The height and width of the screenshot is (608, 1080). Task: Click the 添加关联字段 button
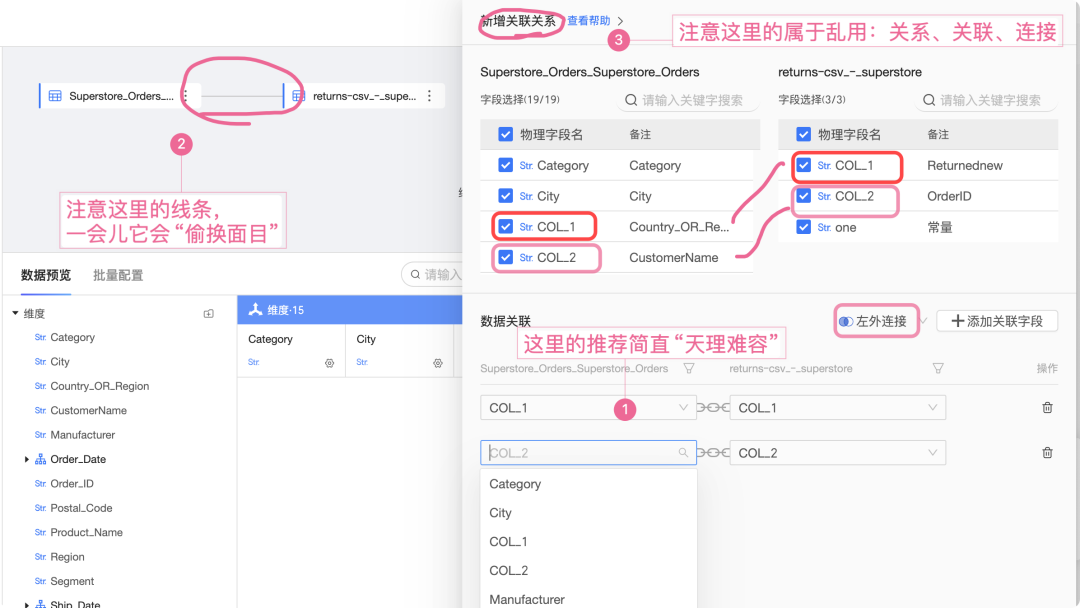pyautogui.click(x=997, y=321)
